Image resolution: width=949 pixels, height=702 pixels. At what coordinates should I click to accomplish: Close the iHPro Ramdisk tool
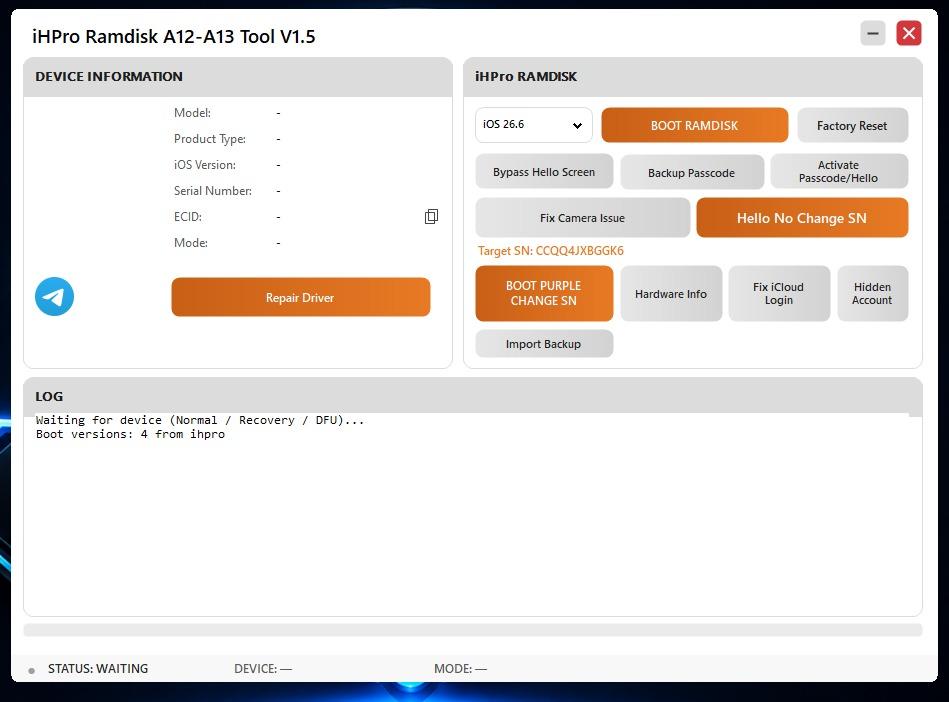(x=909, y=33)
